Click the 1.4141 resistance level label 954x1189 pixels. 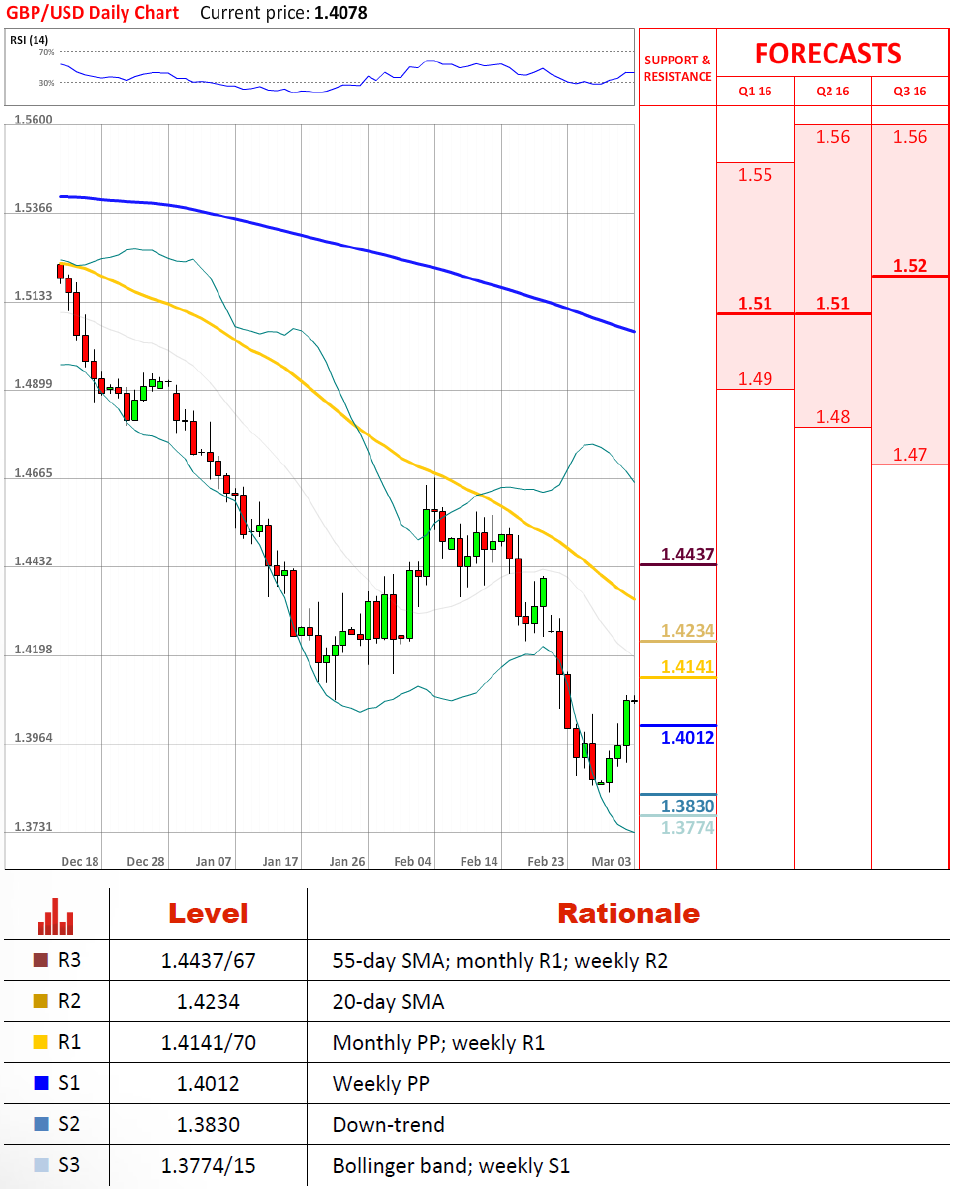click(687, 667)
